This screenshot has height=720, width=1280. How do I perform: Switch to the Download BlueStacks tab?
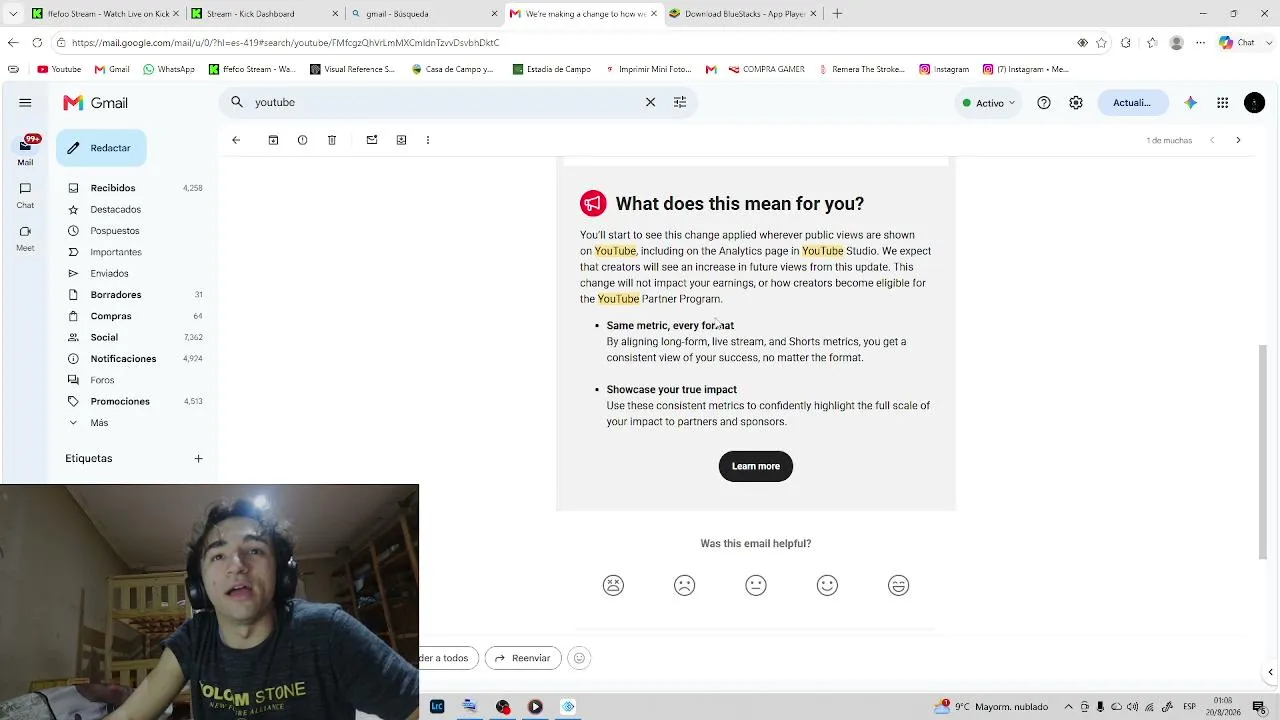point(743,14)
